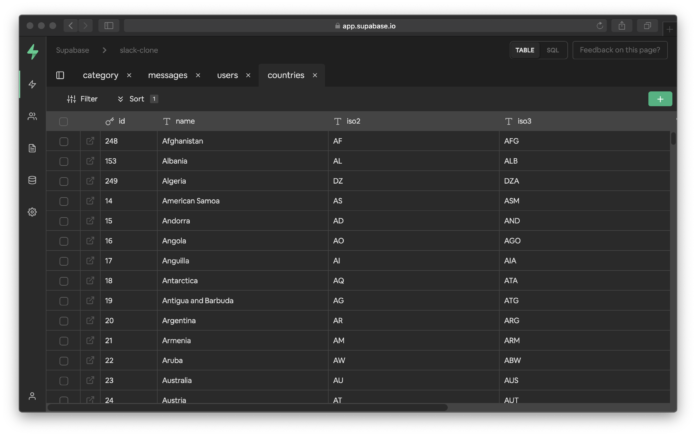Click the green add row plus button
The width and height of the screenshot is (696, 436).
(x=660, y=99)
